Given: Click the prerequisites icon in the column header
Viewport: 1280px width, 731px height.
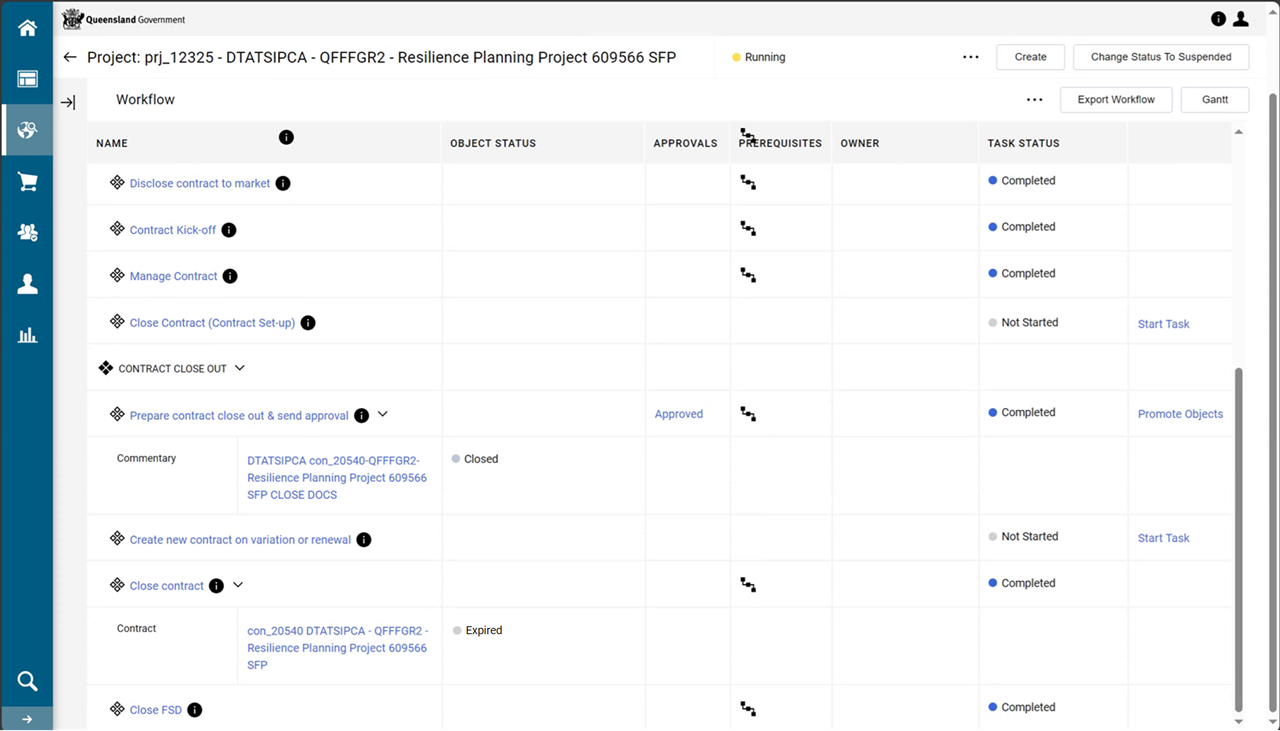Looking at the screenshot, I should coord(748,134).
